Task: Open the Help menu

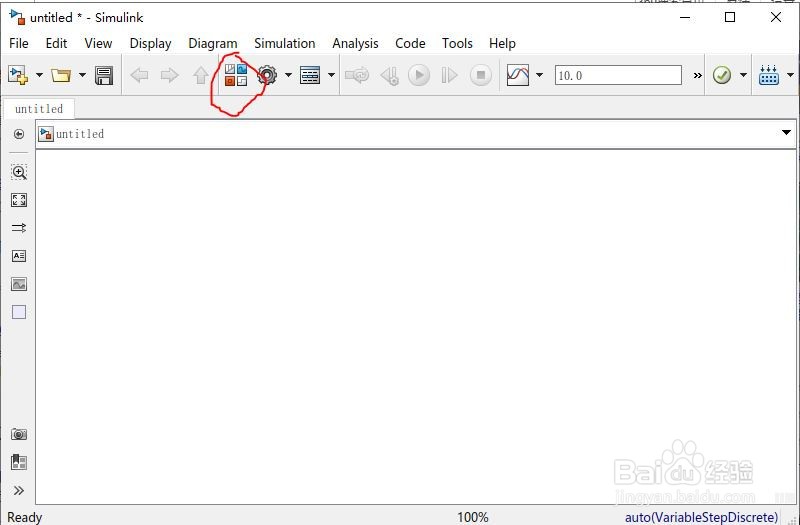Action: [x=502, y=43]
